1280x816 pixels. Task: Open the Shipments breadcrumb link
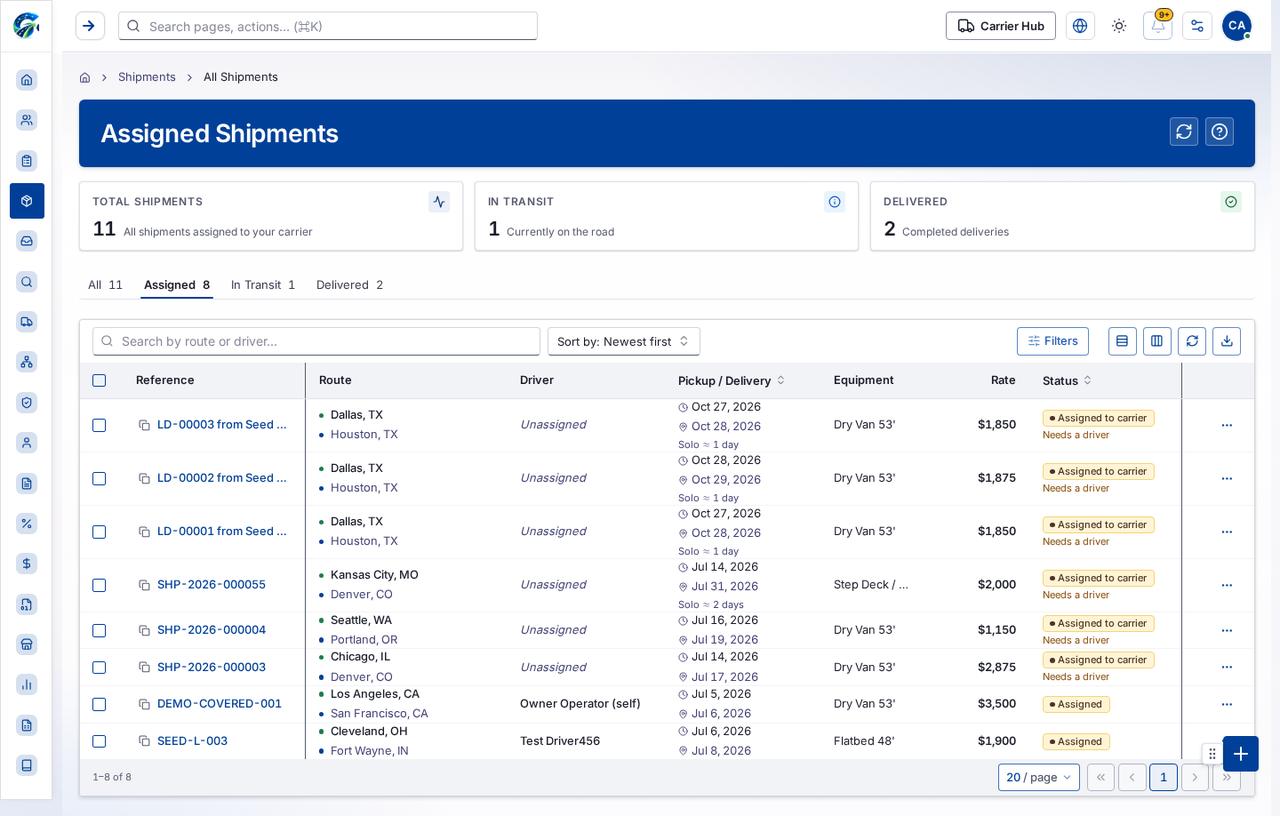pos(147,77)
